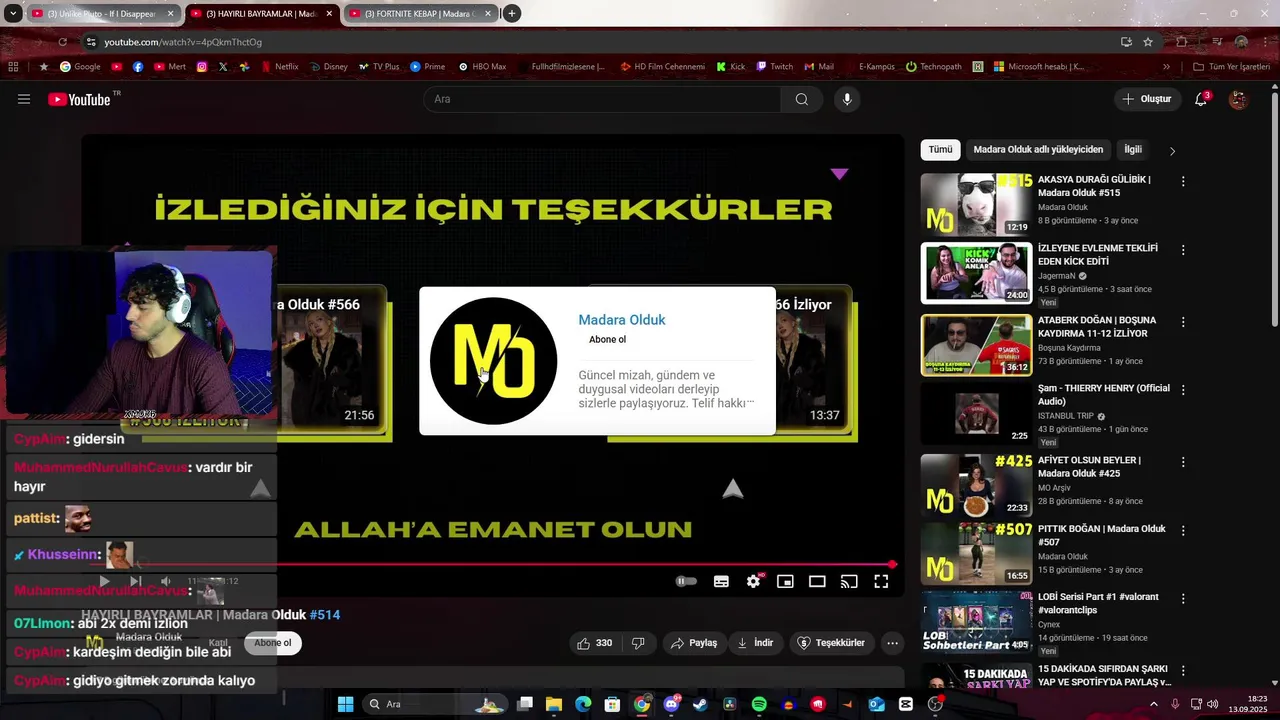Enable the miniplayer mode
Viewport: 1280px width, 720px height.
pos(786,581)
